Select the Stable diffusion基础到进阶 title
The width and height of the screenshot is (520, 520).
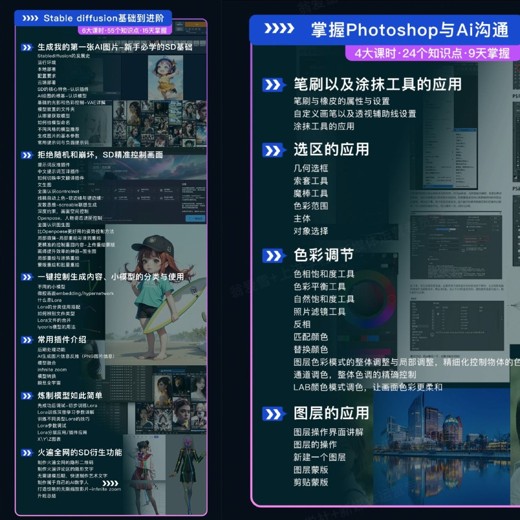click(x=104, y=18)
